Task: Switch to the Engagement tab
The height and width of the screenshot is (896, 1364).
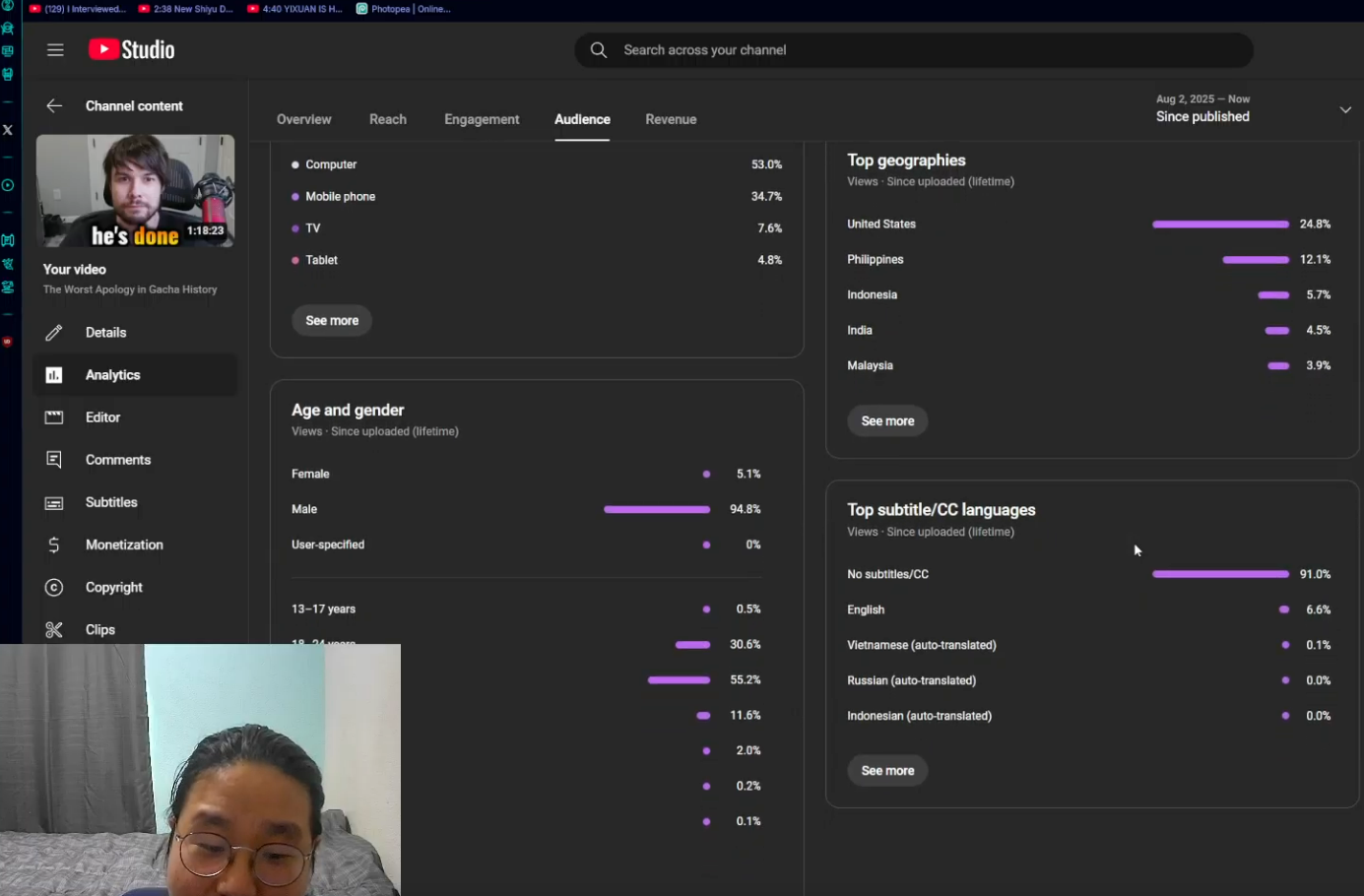Action: [x=482, y=119]
